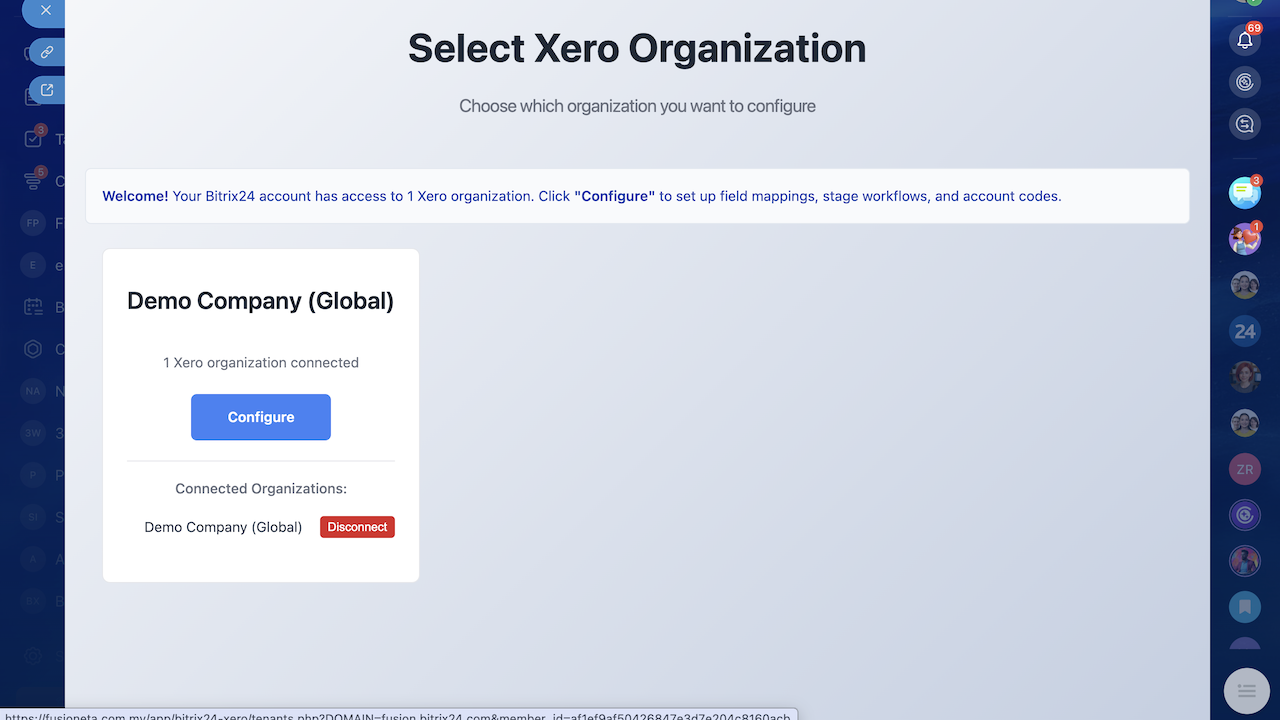Open calendar icon in left sidebar
The height and width of the screenshot is (720, 1280).
click(33, 307)
